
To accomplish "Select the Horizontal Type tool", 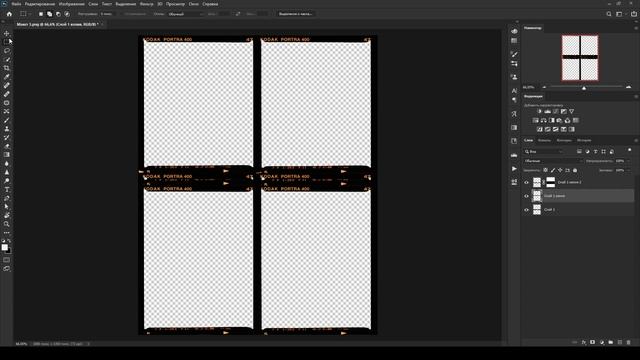I will click(7, 189).
